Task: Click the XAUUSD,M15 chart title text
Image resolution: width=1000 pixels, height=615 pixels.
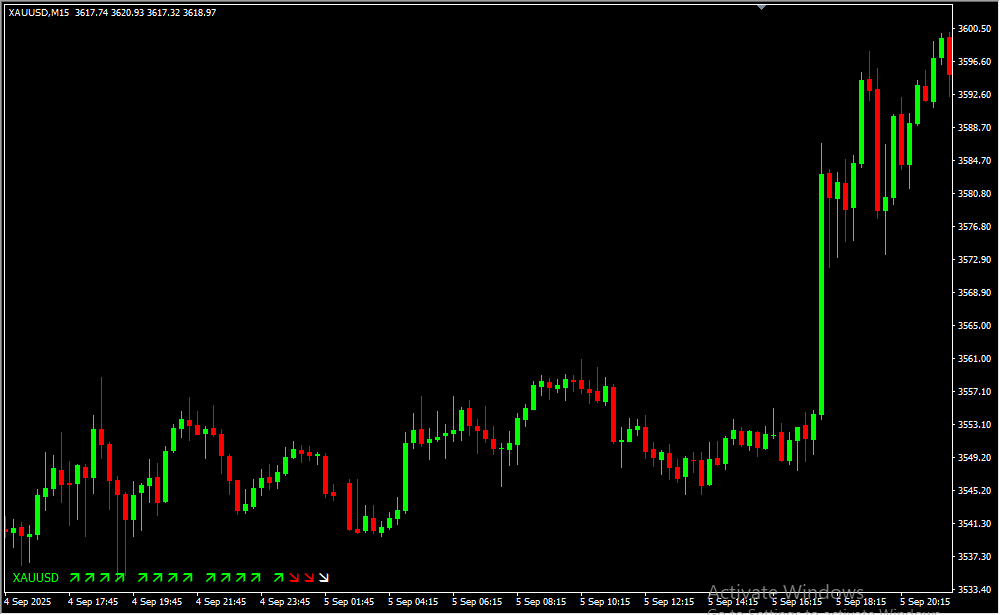Action: point(39,12)
